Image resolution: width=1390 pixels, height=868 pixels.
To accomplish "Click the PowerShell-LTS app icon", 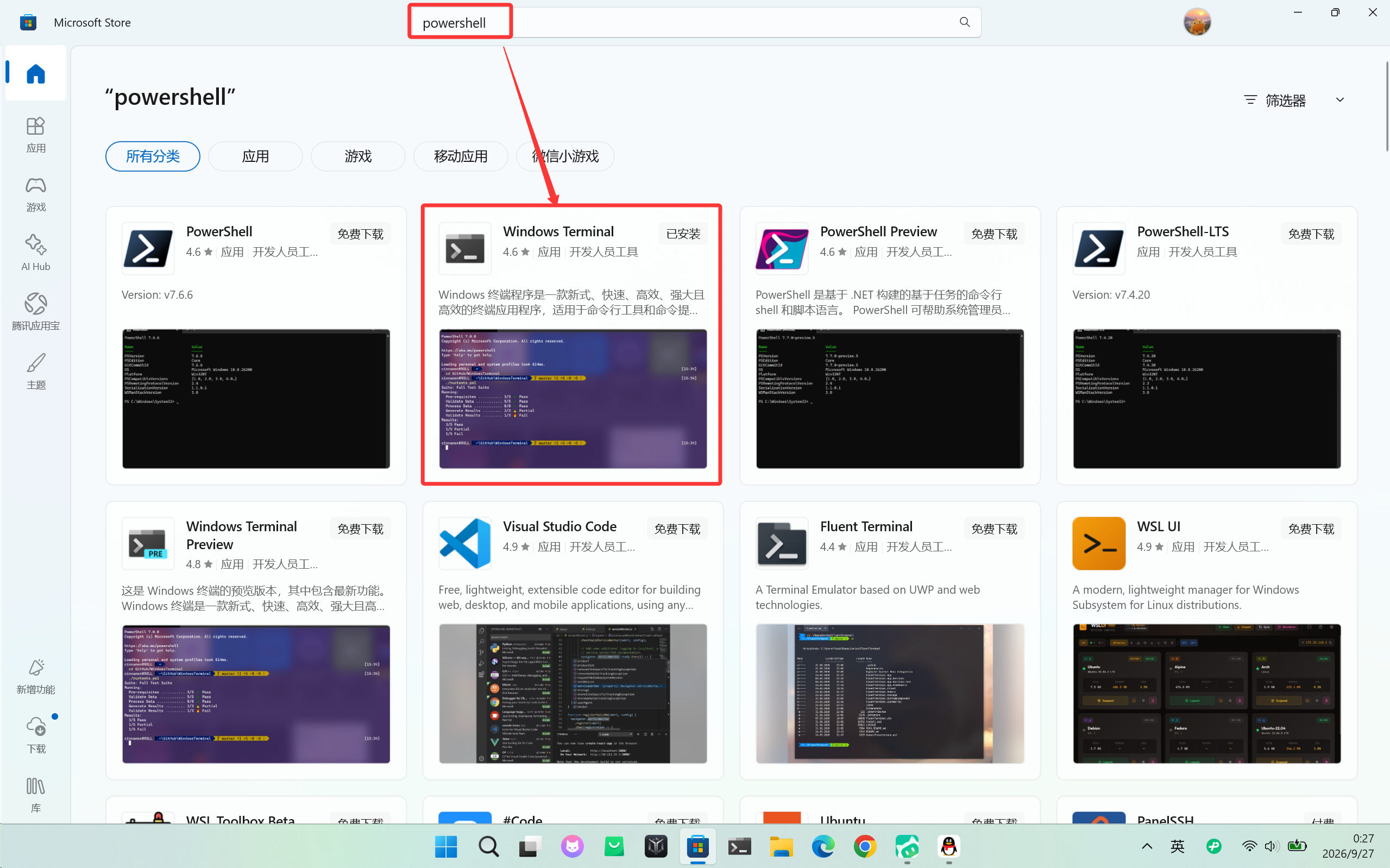I will coord(1098,249).
